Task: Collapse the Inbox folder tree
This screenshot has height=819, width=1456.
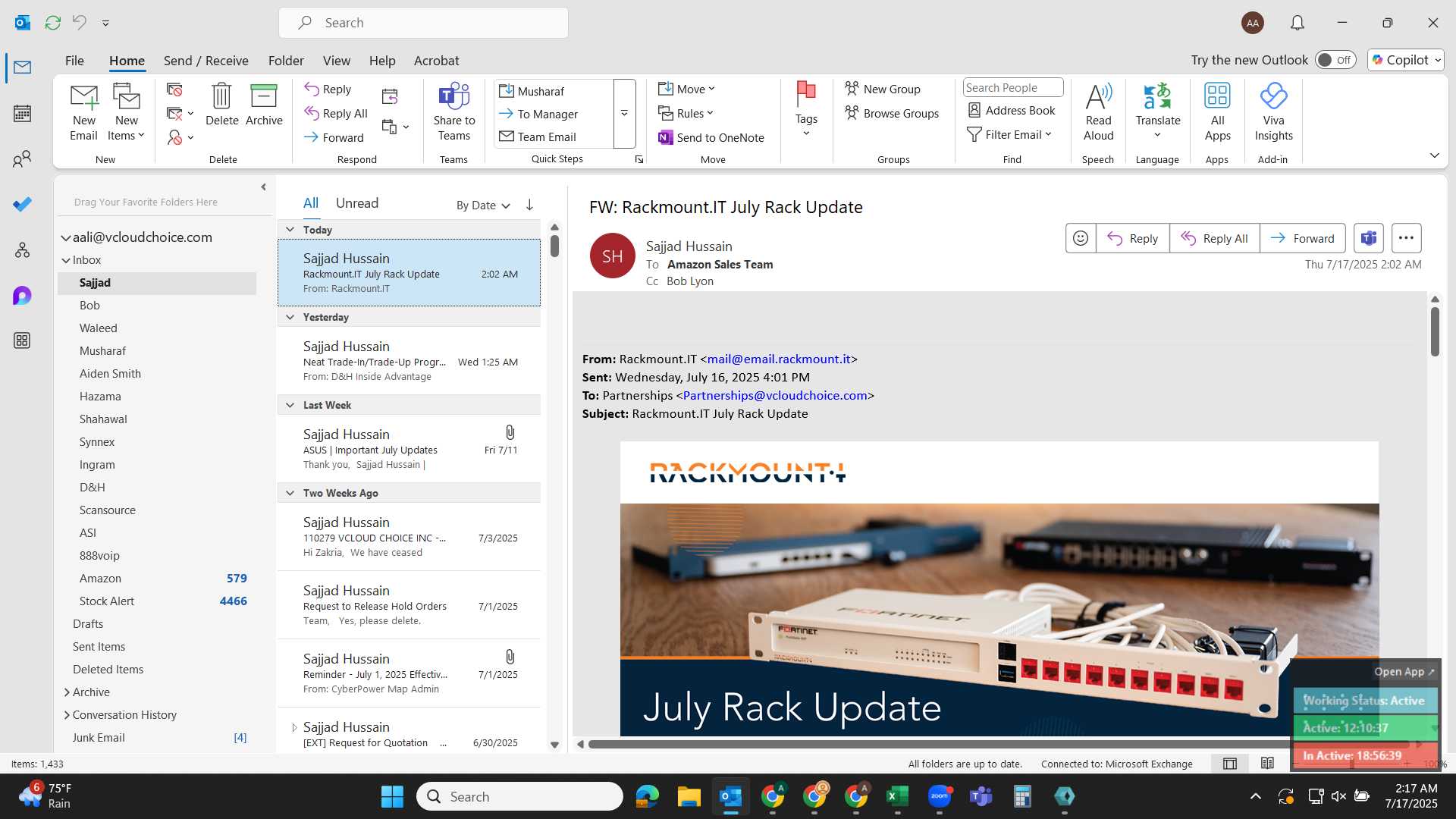Action: point(66,260)
